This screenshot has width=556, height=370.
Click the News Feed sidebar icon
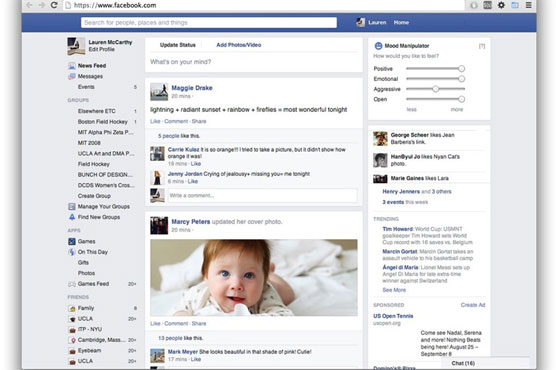point(72,66)
